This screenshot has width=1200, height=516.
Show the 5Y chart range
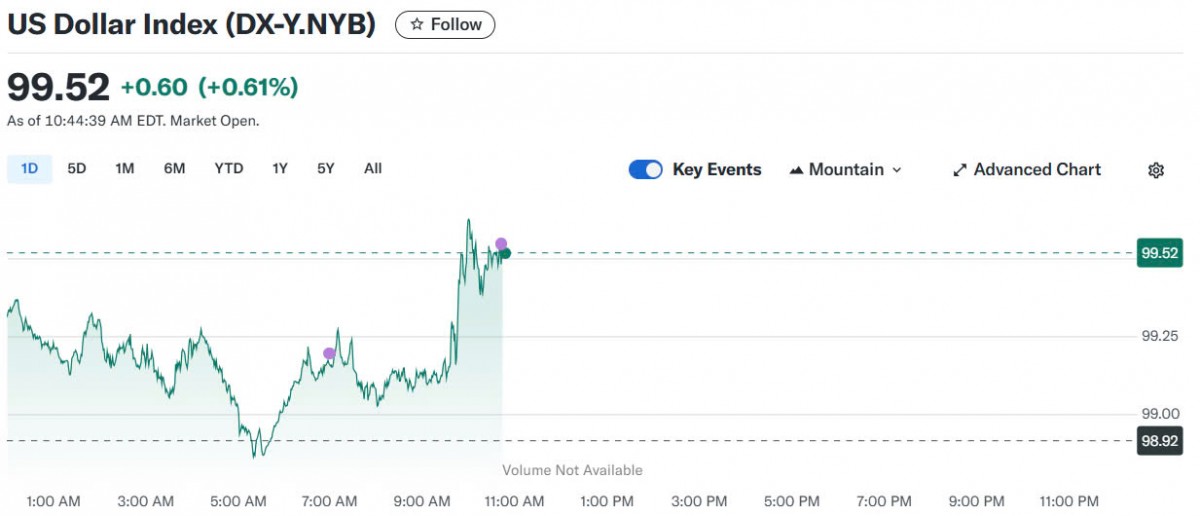326,169
